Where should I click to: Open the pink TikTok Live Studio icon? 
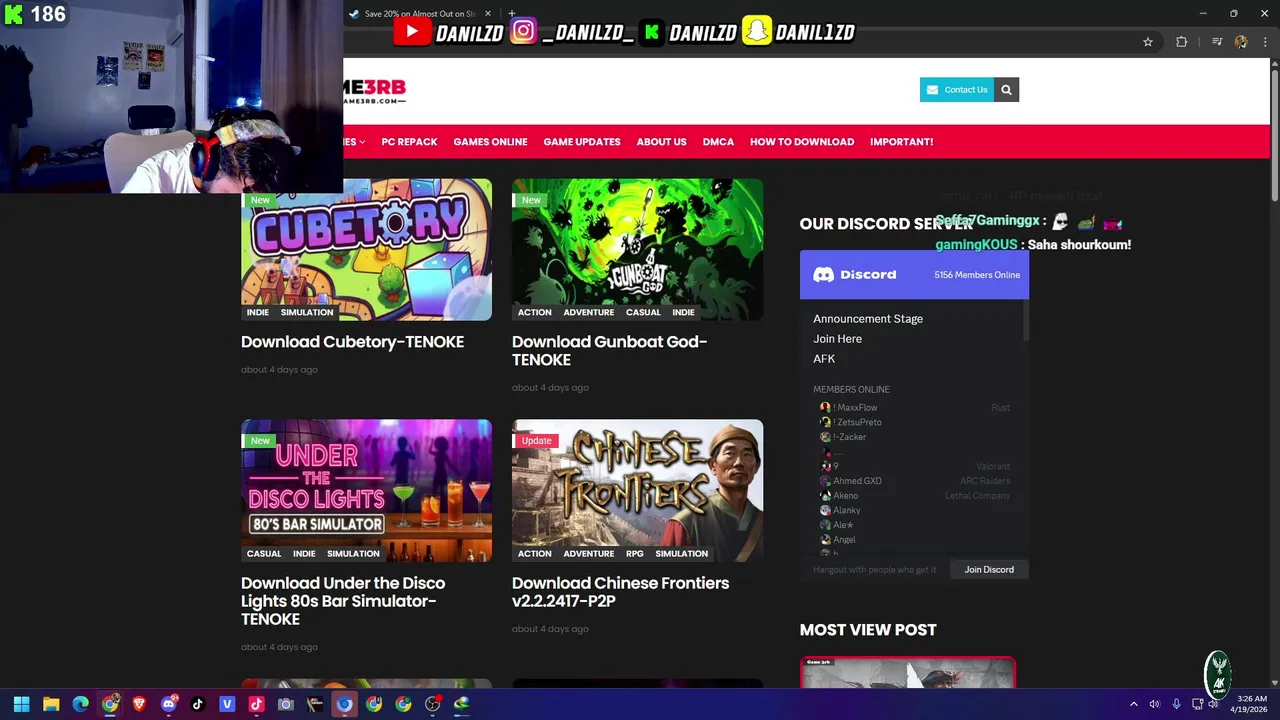click(256, 704)
